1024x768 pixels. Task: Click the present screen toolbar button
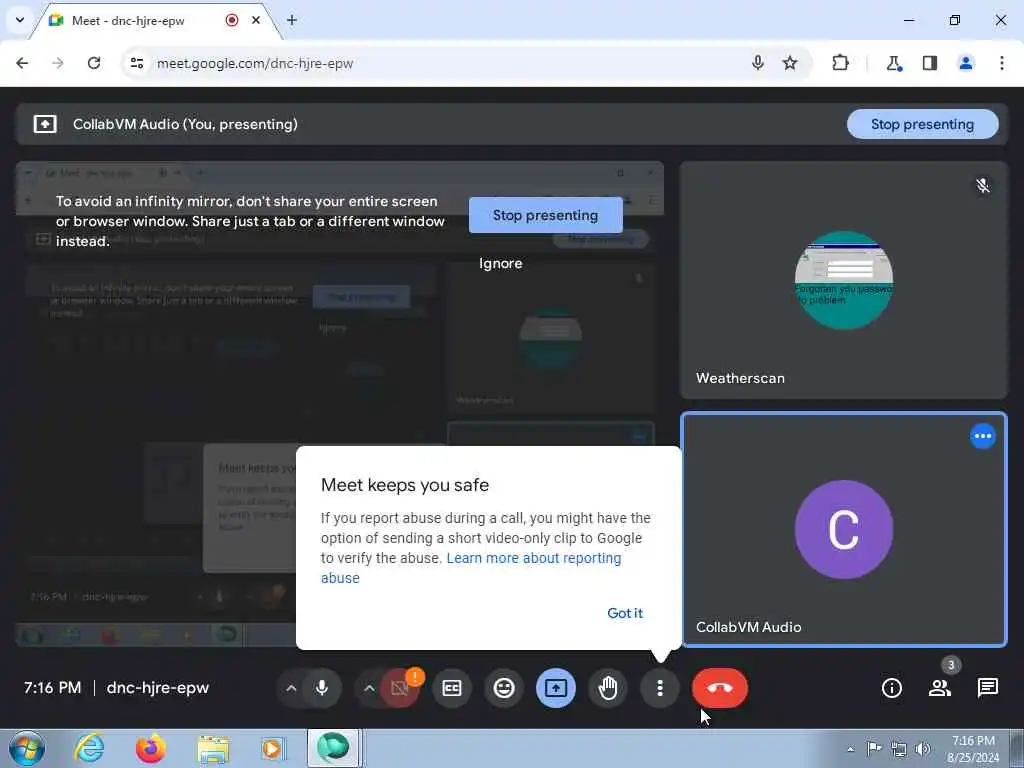556,688
